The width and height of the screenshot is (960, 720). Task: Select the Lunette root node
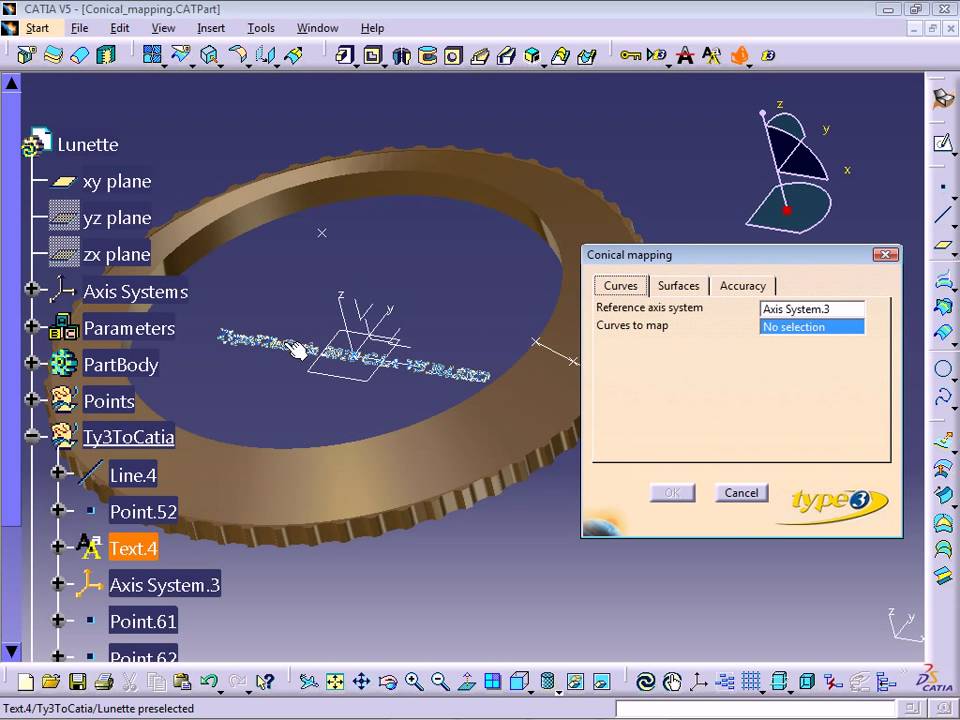[x=88, y=144]
